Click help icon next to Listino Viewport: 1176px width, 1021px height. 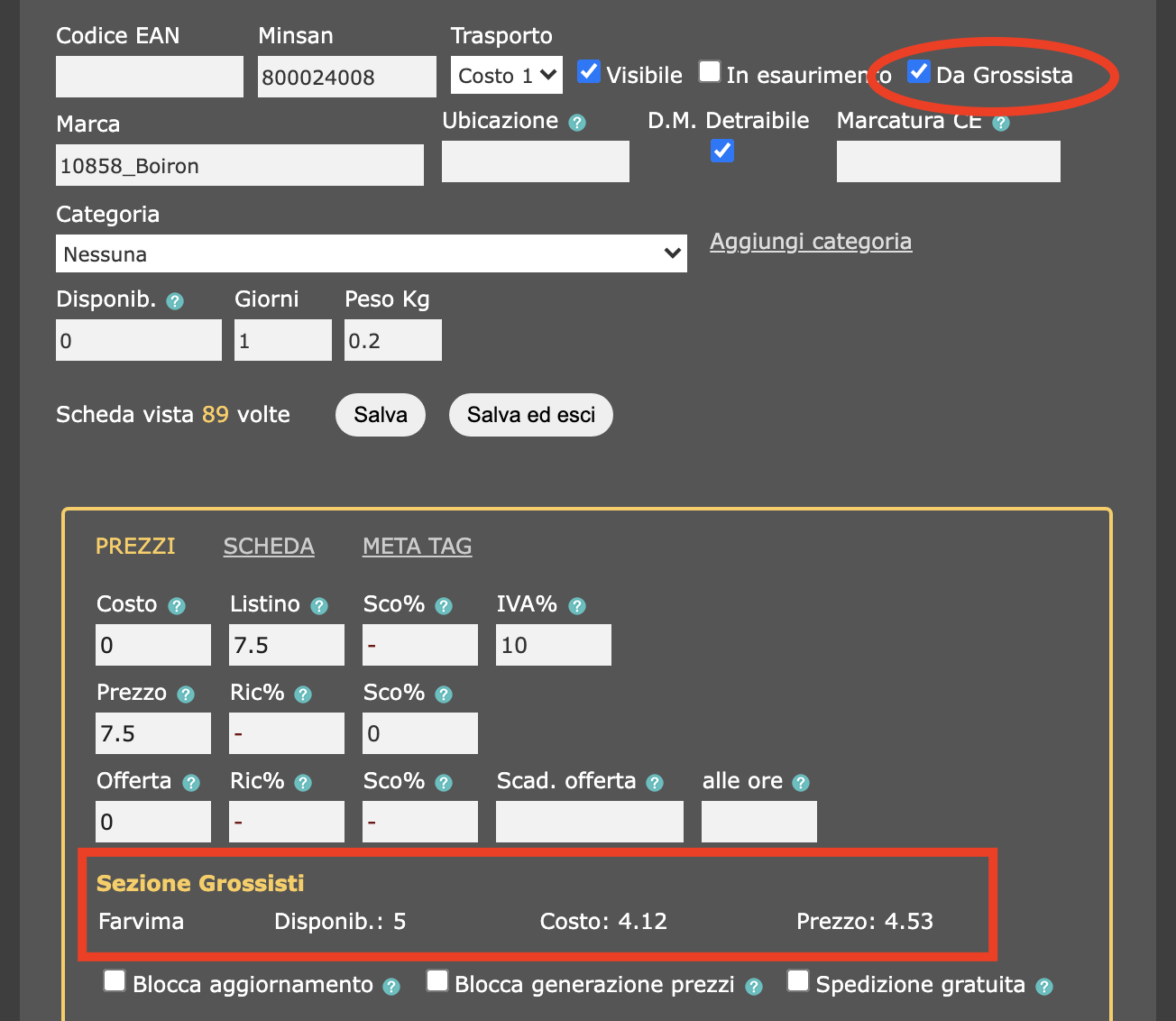[319, 606]
